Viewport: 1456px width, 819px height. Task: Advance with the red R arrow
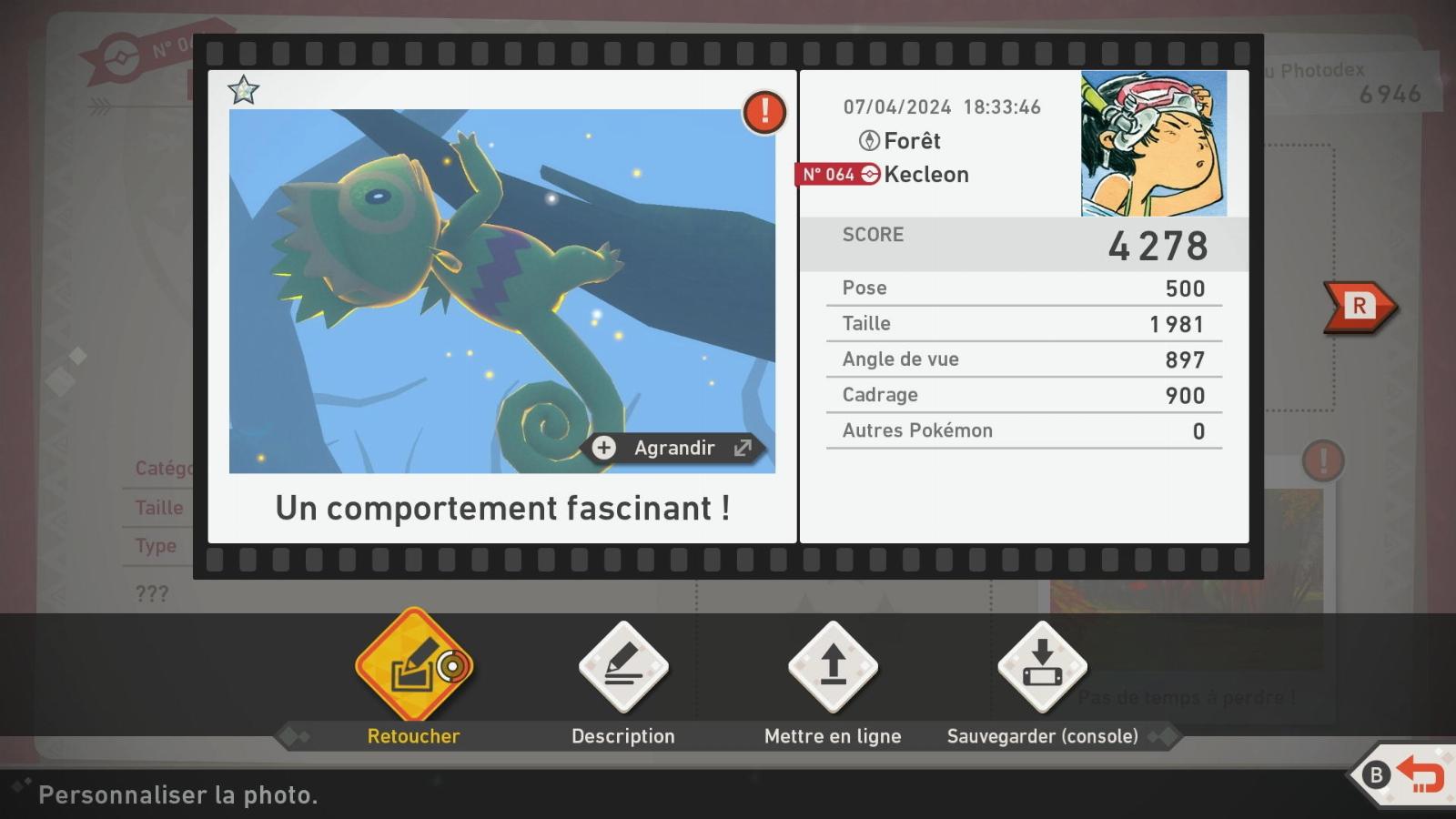(x=1360, y=307)
